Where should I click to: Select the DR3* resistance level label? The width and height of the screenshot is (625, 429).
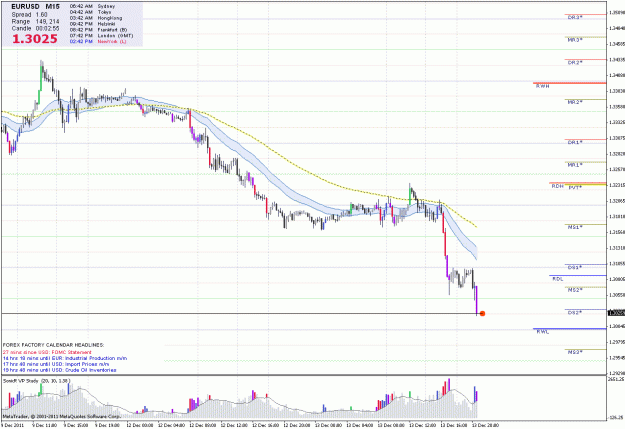pyautogui.click(x=575, y=18)
